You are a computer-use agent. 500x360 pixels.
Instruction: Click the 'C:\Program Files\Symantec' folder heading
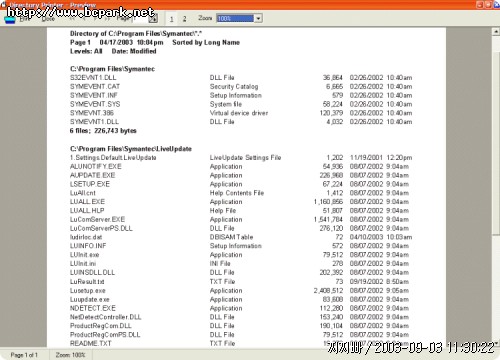tap(112, 69)
